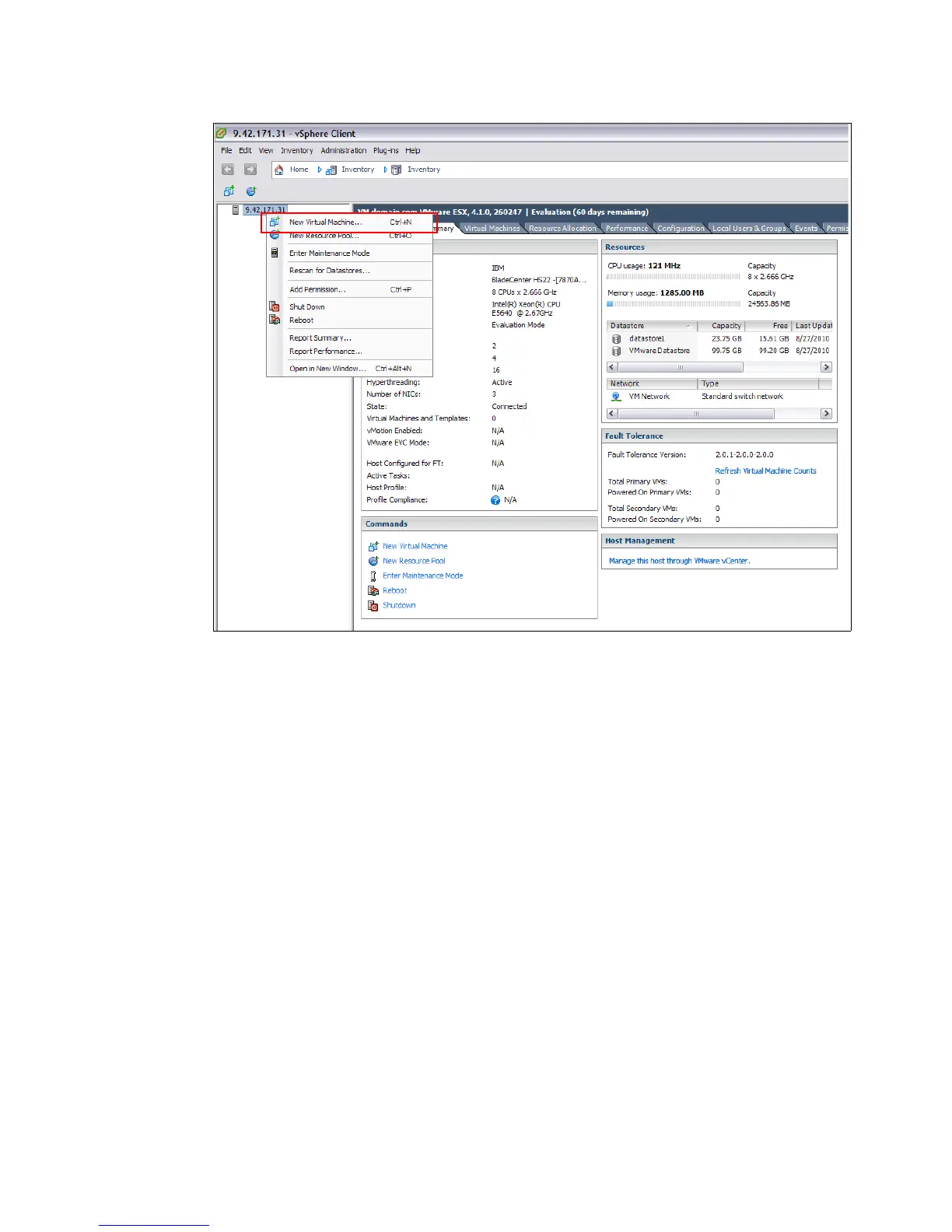The height and width of the screenshot is (1232, 952).
Task: Switch to Configuration tab
Action: click(681, 228)
